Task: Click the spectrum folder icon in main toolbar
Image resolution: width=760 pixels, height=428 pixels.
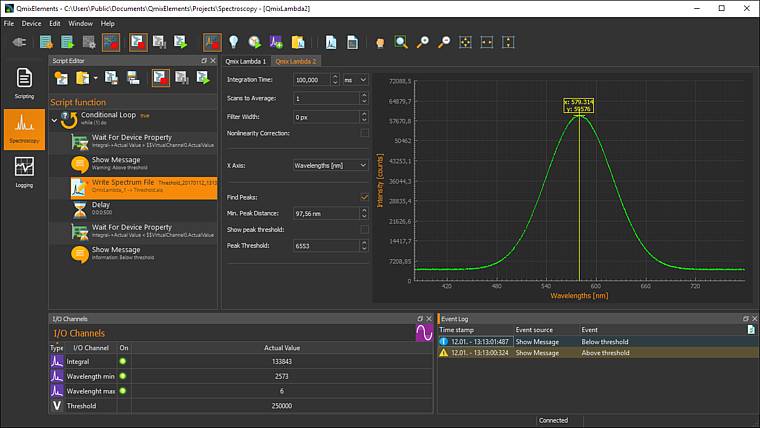Action: coord(298,42)
